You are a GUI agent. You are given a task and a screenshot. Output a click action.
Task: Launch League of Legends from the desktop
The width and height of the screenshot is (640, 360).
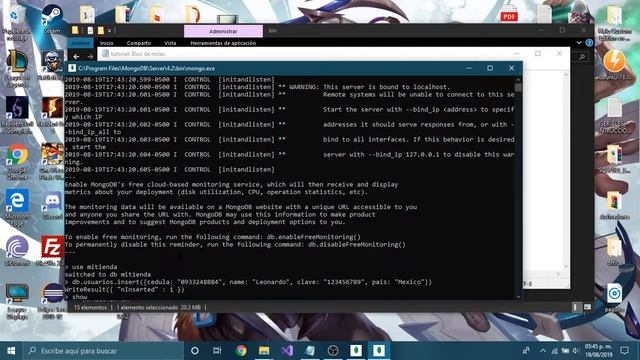point(17,67)
